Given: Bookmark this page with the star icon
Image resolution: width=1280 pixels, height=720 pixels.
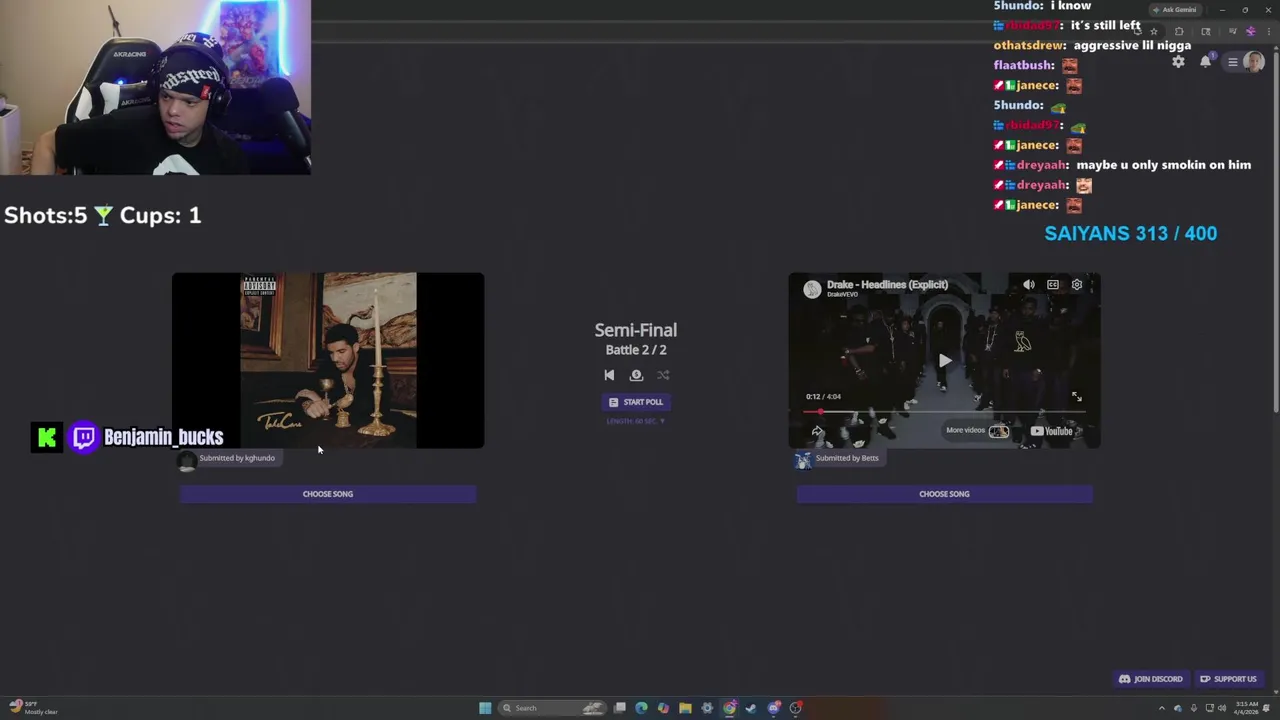Looking at the screenshot, I should point(1154,31).
